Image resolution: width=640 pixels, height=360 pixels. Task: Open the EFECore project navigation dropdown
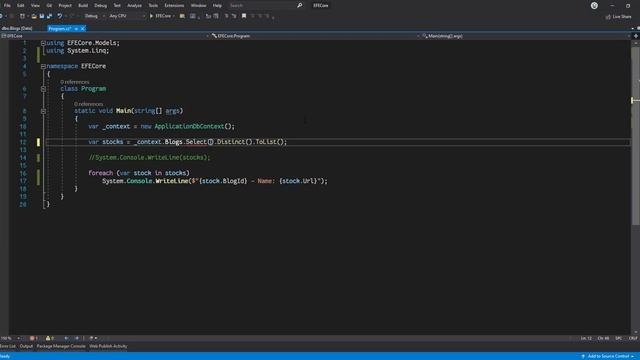click(x=105, y=36)
